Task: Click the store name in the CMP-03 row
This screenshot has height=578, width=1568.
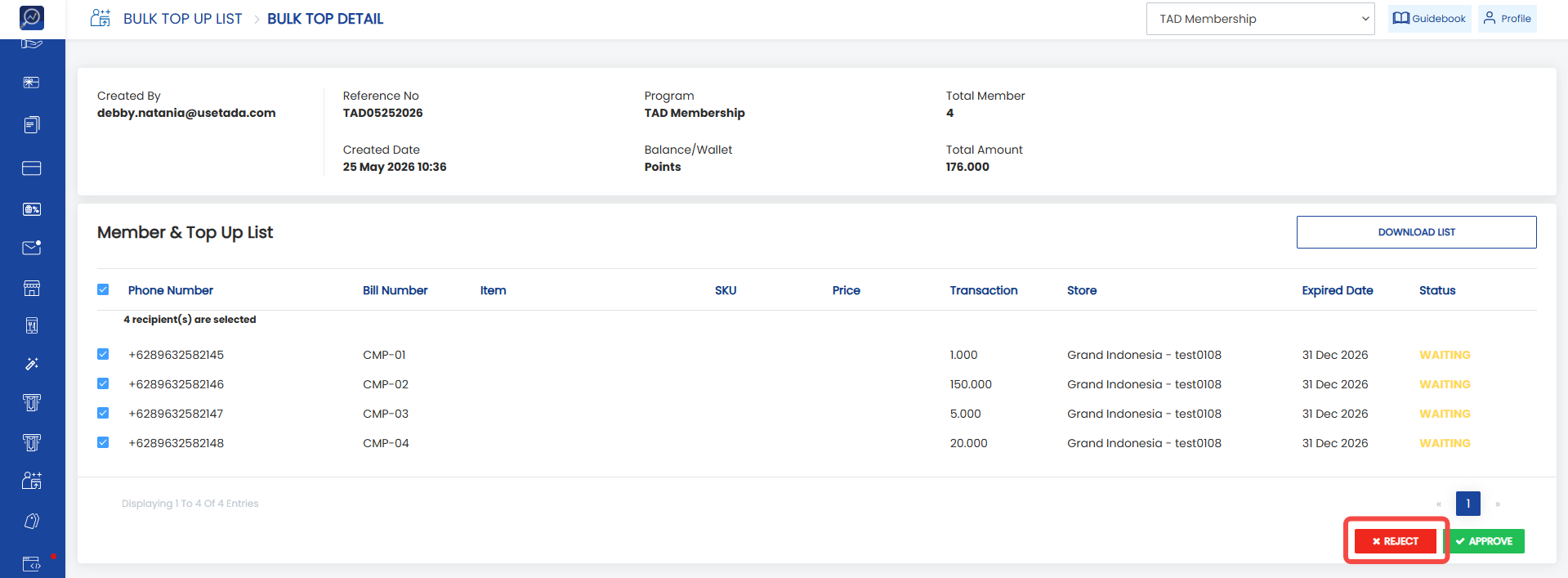Action: tap(1144, 414)
